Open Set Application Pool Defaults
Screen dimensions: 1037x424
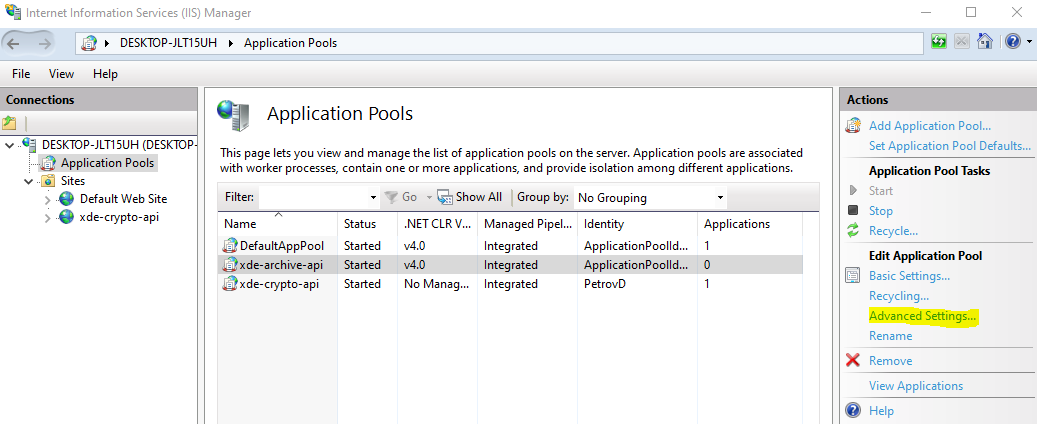click(x=950, y=146)
